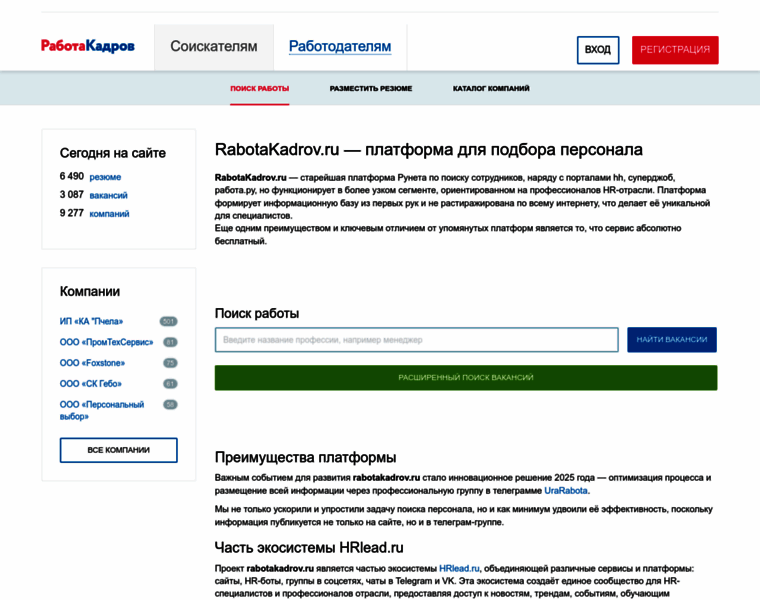
Task: Open the резюме link under today's stats
Action: tap(105, 177)
